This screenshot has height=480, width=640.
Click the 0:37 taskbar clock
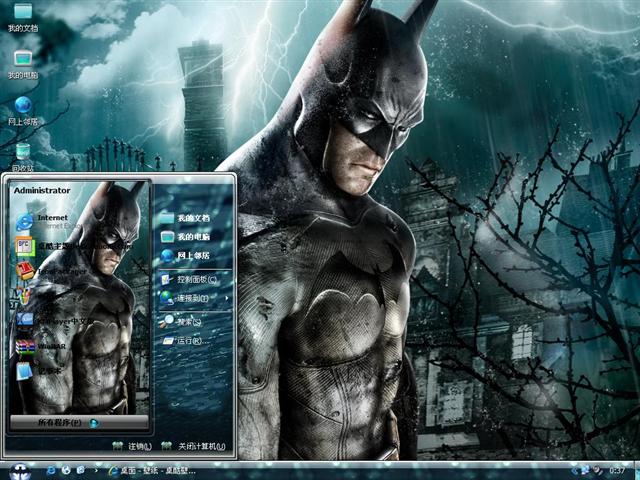point(617,471)
